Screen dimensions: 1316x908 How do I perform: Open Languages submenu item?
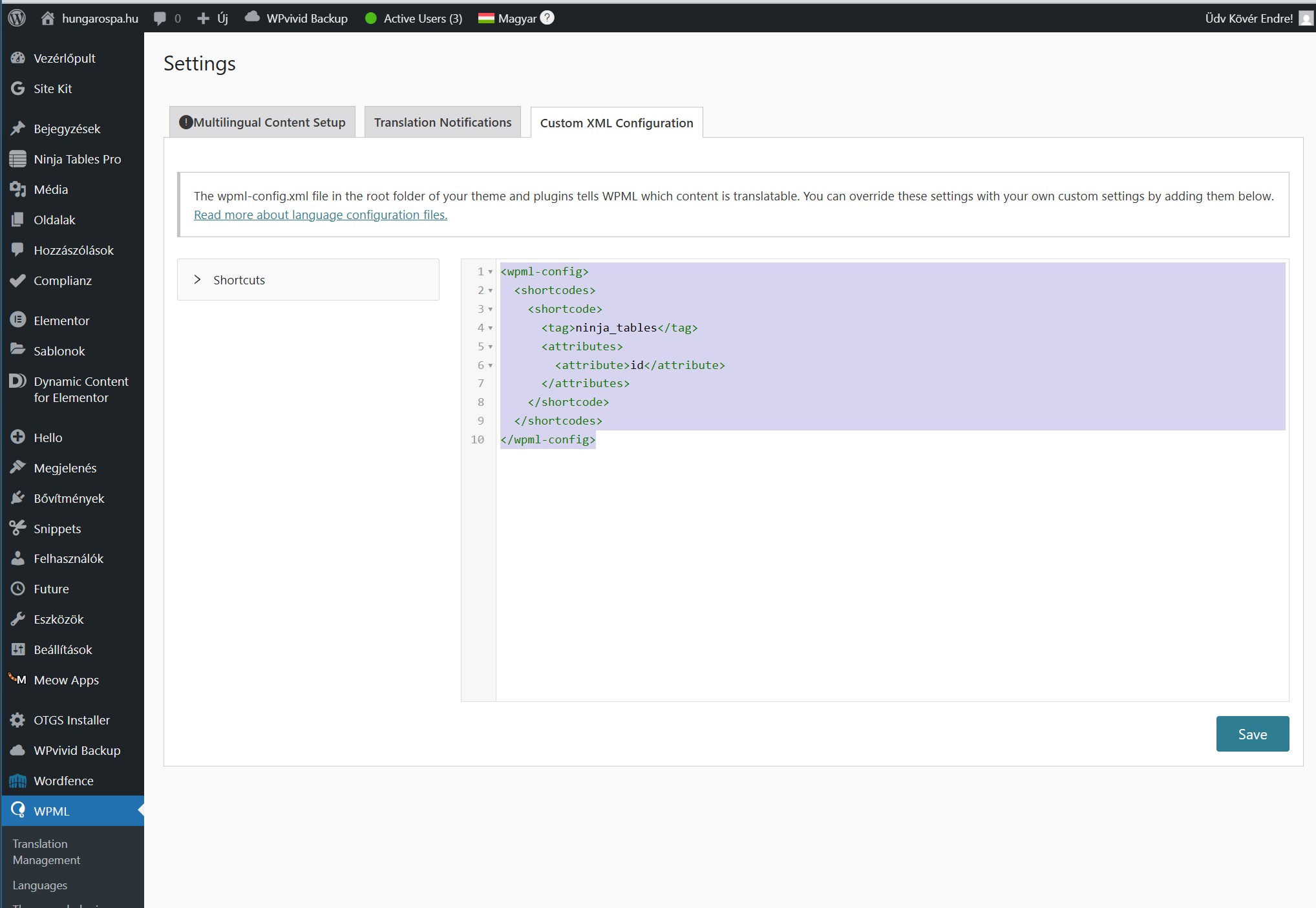click(x=40, y=885)
